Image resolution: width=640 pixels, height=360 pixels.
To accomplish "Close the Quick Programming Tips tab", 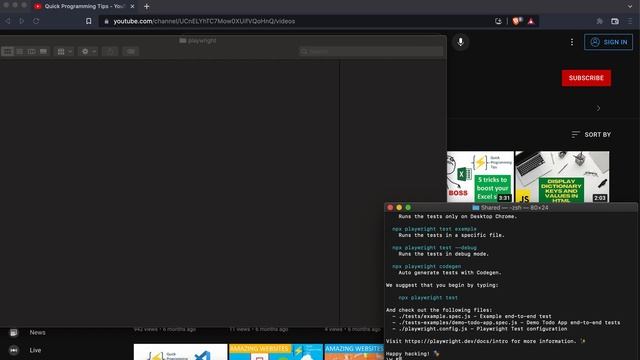I will [132, 6].
